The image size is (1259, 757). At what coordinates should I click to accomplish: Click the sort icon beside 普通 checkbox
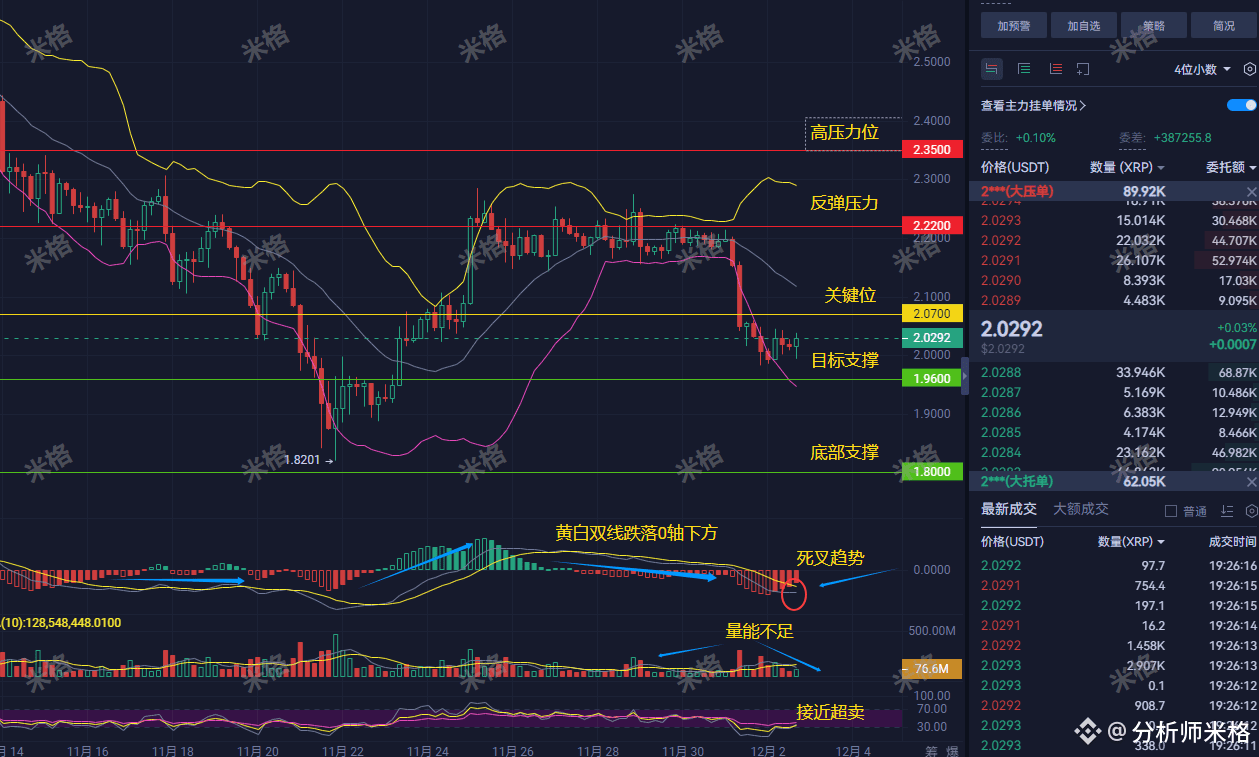[1227, 510]
